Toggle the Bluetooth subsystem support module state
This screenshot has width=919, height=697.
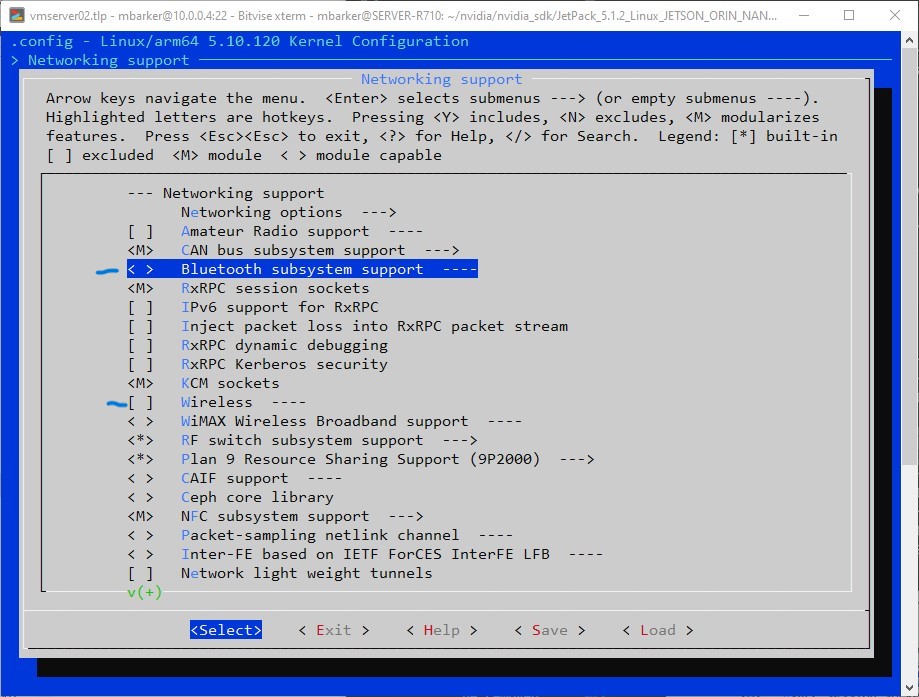coord(140,269)
